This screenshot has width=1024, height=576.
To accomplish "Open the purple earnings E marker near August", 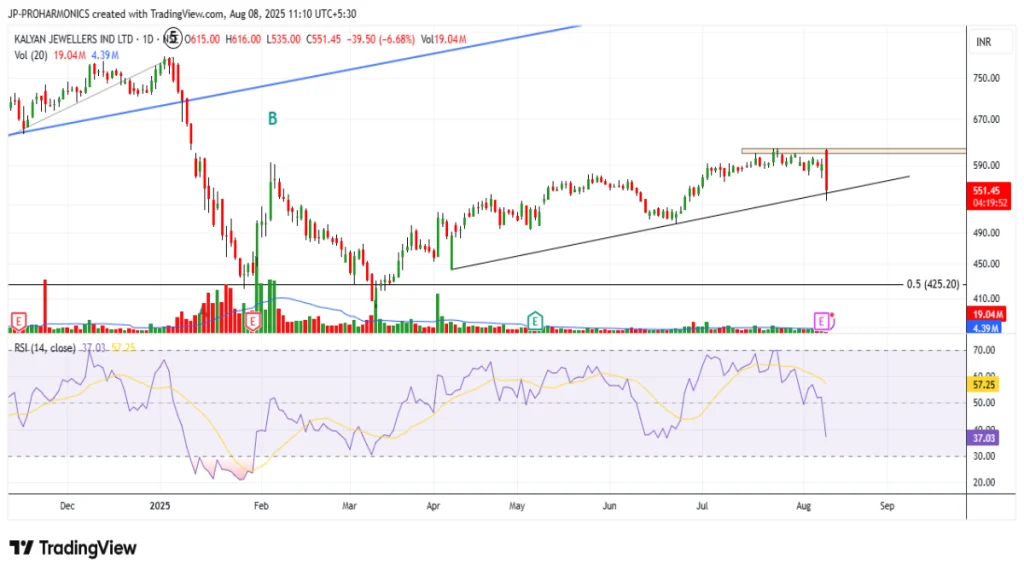I will tap(822, 321).
